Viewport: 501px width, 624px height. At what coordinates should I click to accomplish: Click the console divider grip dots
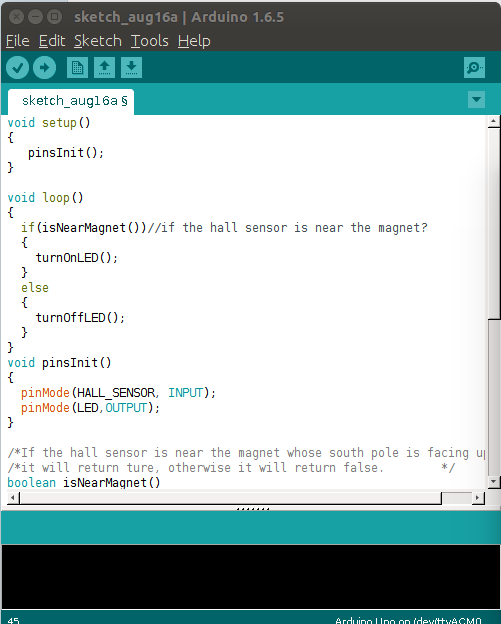click(x=253, y=509)
